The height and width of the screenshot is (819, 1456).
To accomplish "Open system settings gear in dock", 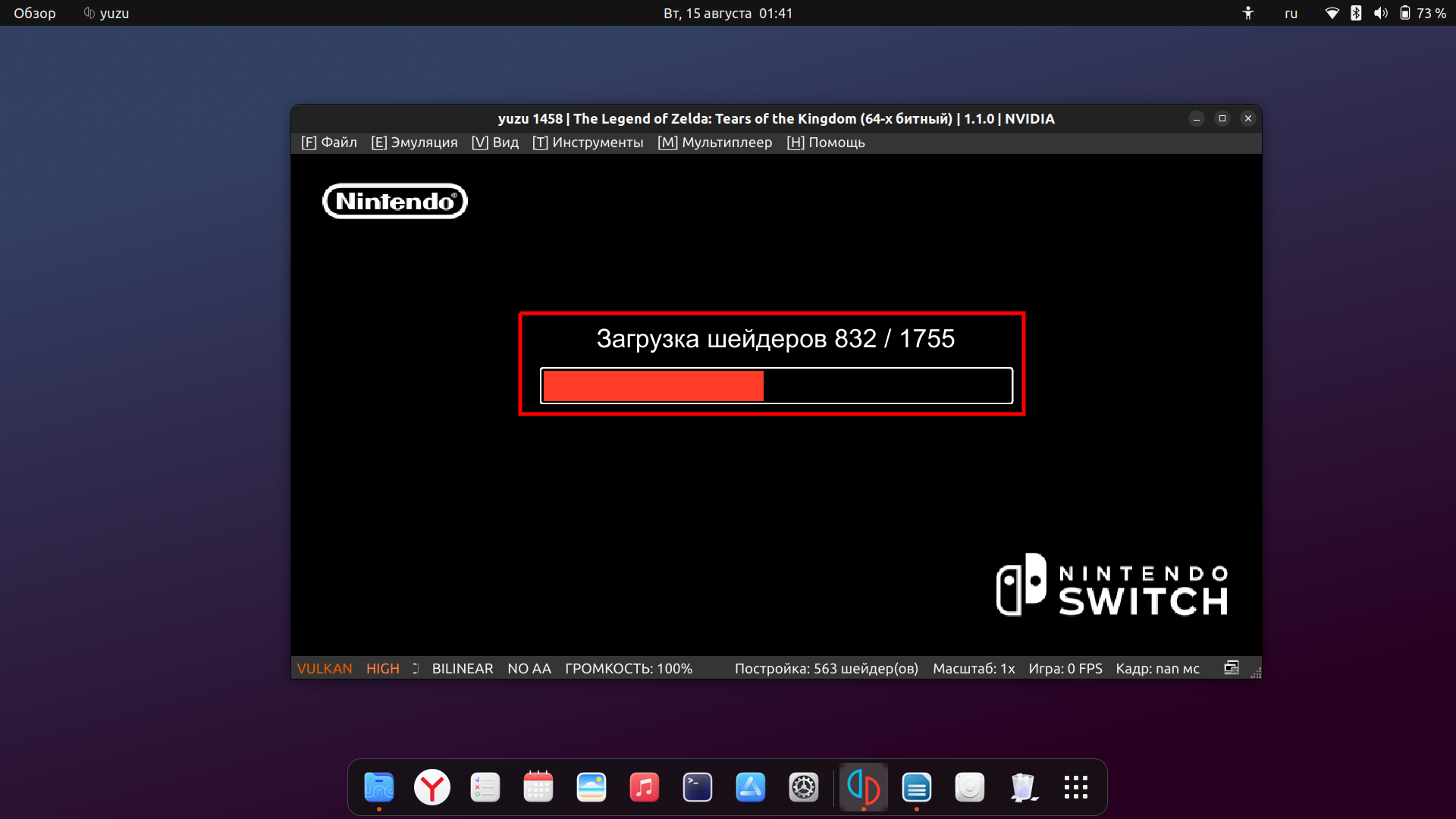I will click(804, 787).
